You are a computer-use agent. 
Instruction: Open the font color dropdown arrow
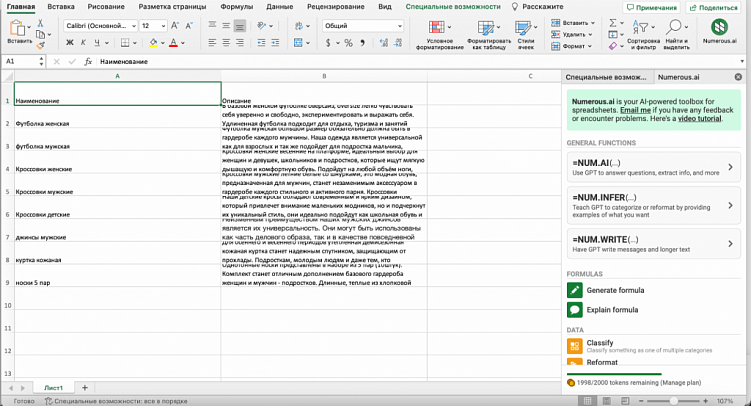183,43
